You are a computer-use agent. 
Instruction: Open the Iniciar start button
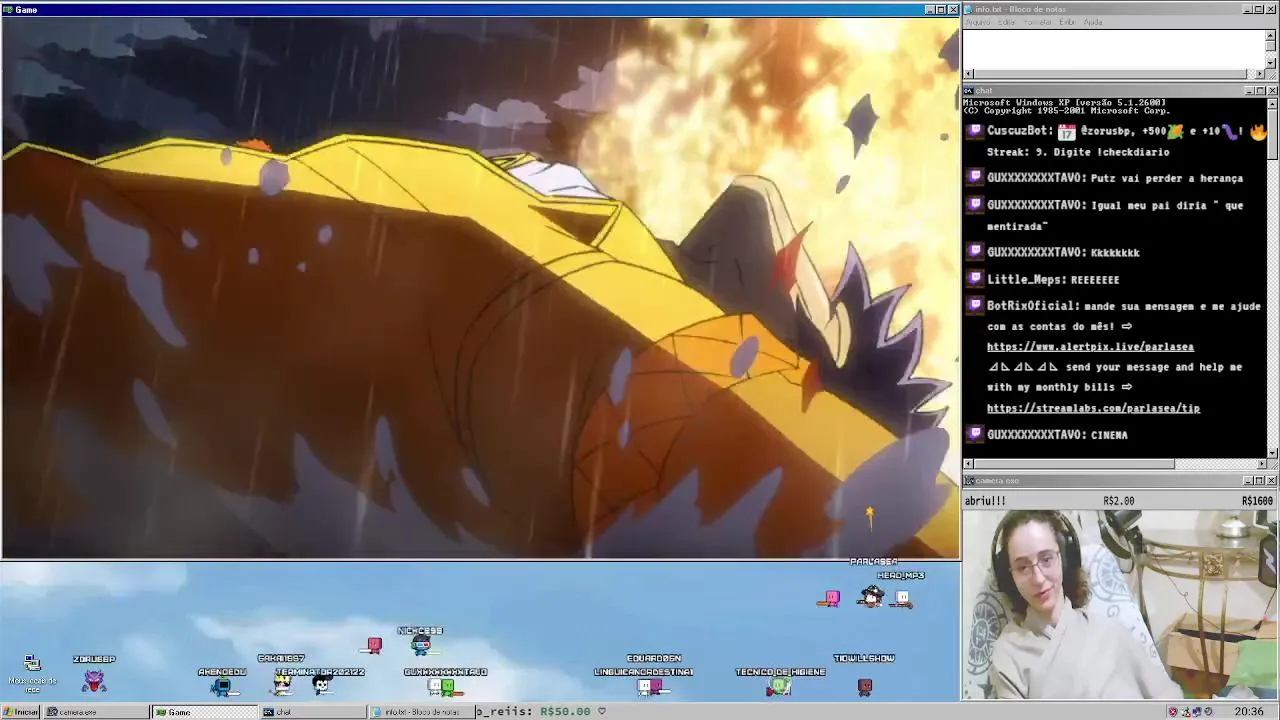click(x=21, y=712)
